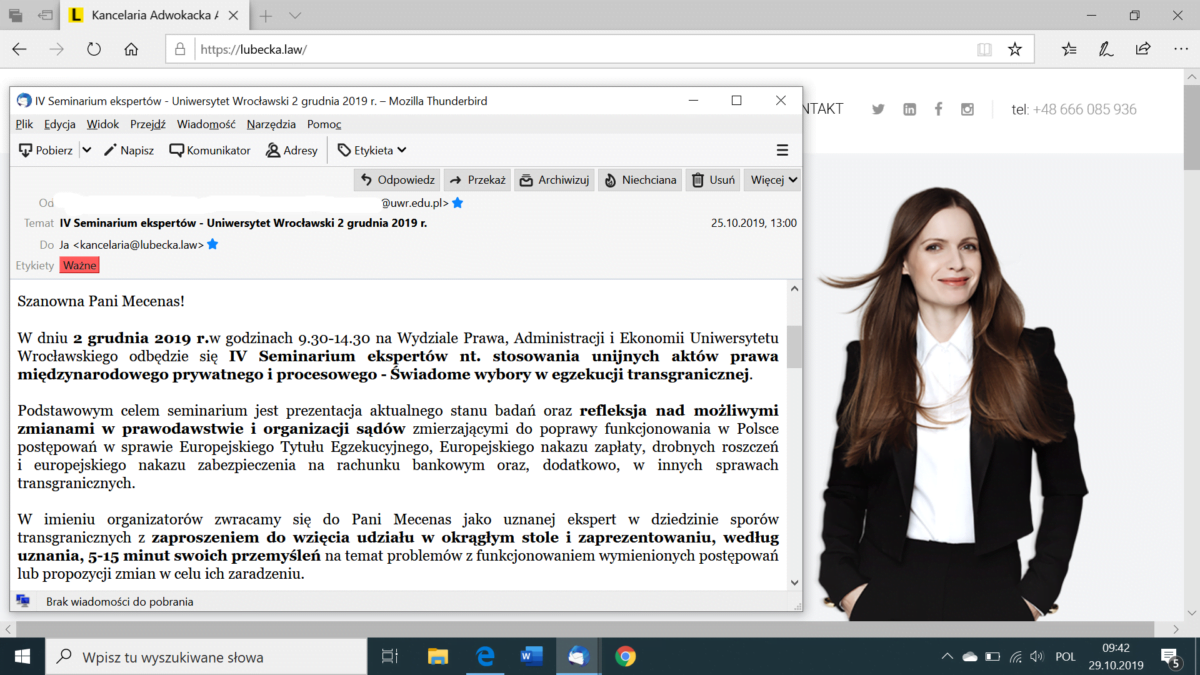This screenshot has width=1200, height=675.
Task: Expand the Więcej dropdown menu
Action: point(772,180)
